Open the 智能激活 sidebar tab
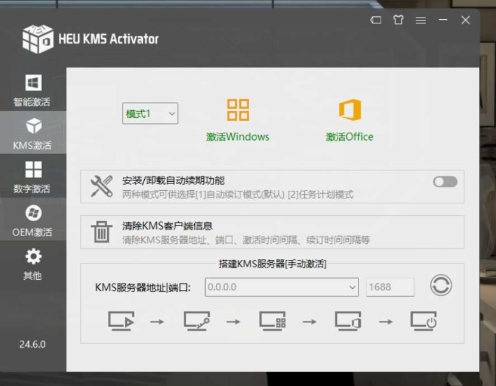 (33, 90)
